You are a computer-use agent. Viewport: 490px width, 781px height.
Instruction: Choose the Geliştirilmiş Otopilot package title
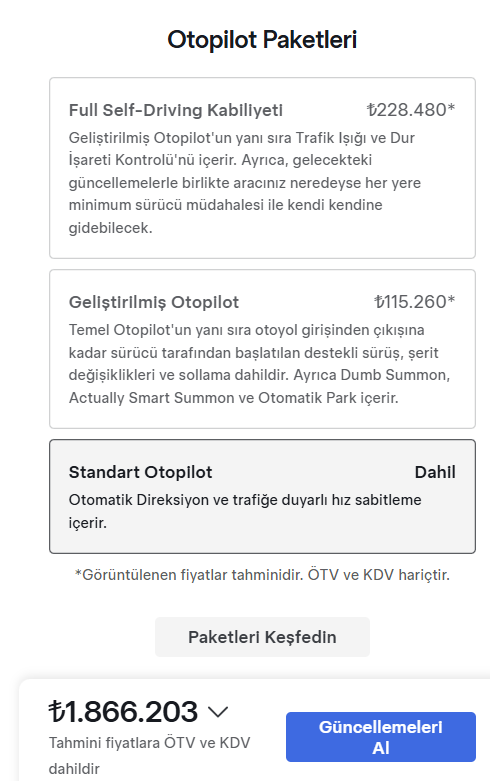(154, 302)
